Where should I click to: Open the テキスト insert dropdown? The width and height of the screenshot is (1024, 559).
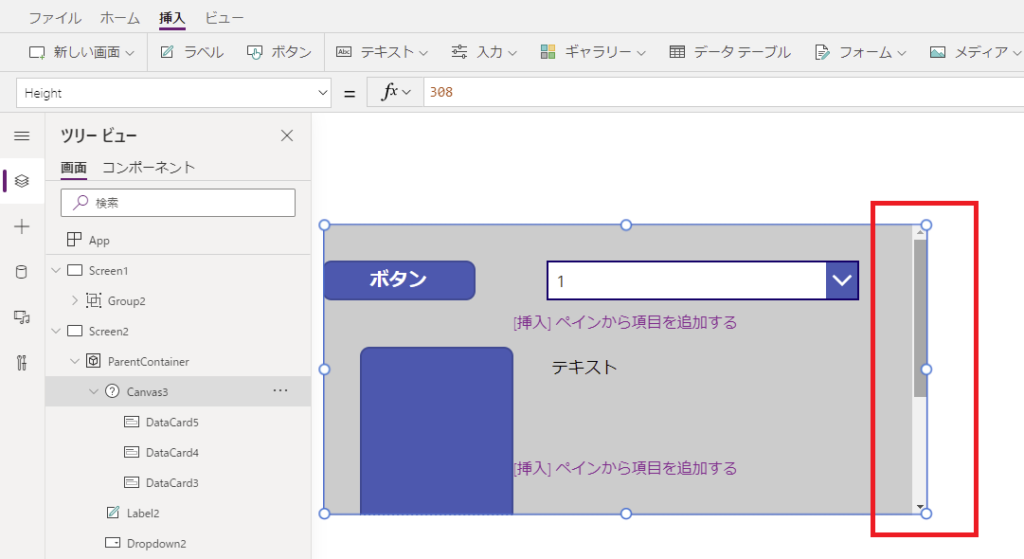pos(381,52)
